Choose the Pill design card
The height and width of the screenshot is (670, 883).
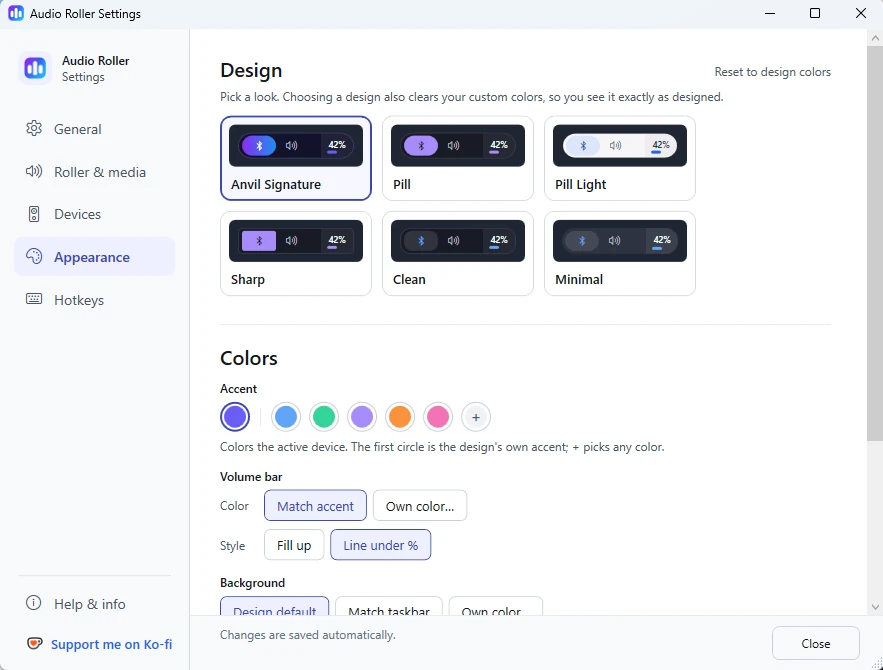(458, 158)
